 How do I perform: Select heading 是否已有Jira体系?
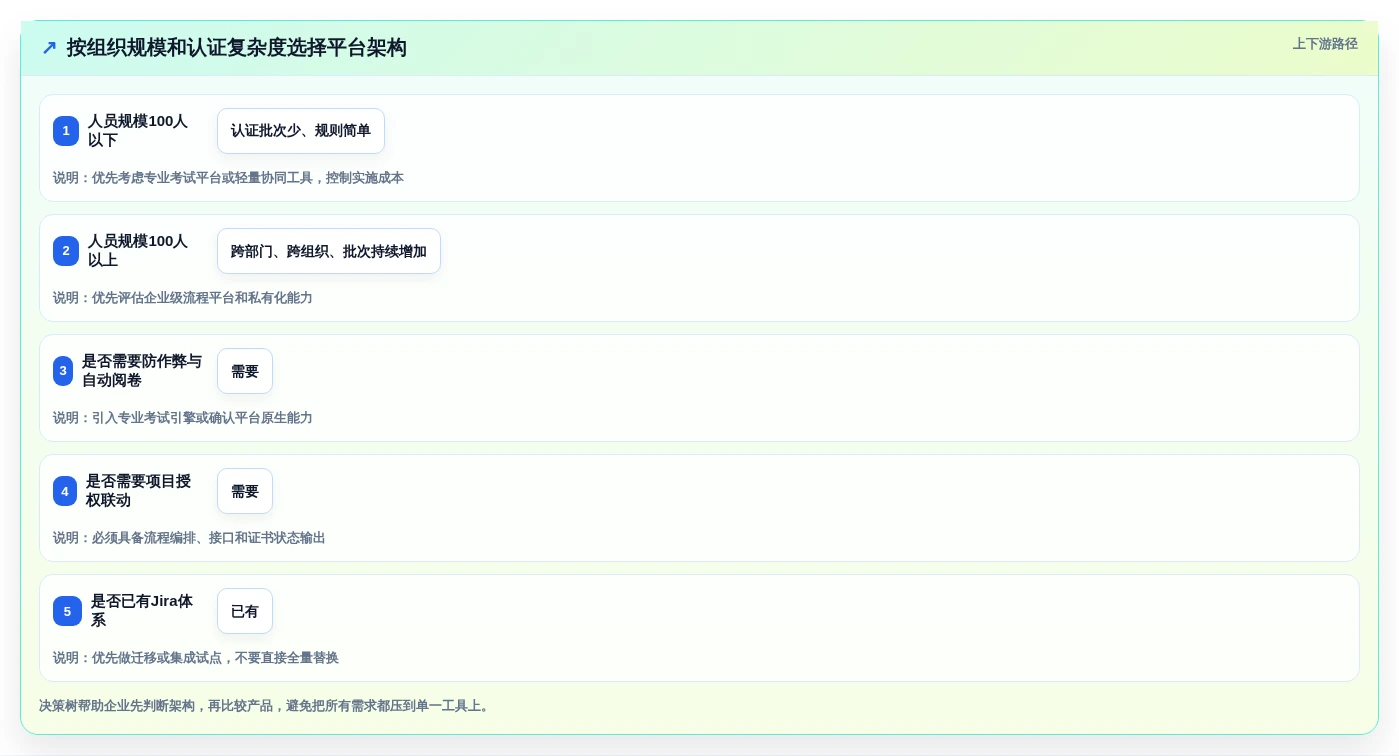pyautogui.click(x=142, y=611)
